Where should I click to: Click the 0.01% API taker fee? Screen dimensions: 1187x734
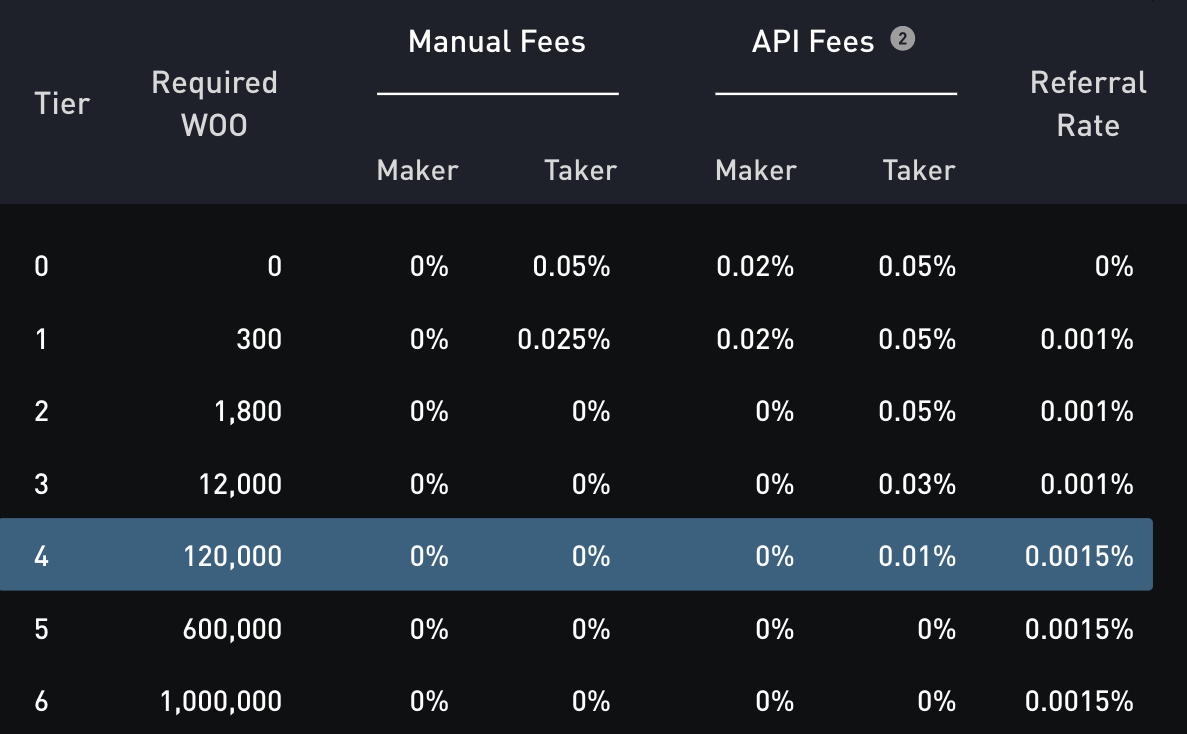point(917,556)
